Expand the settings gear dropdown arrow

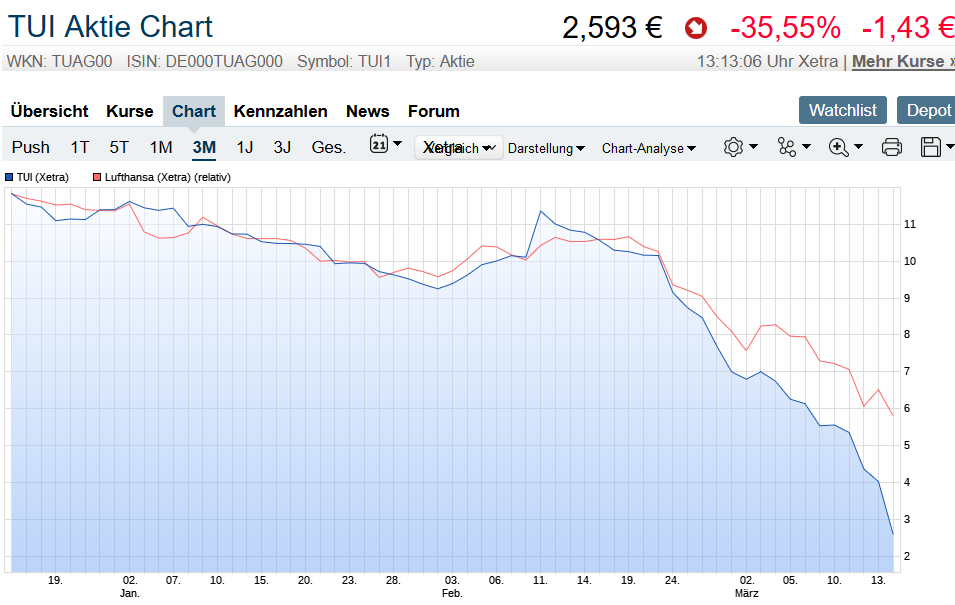coord(753,146)
